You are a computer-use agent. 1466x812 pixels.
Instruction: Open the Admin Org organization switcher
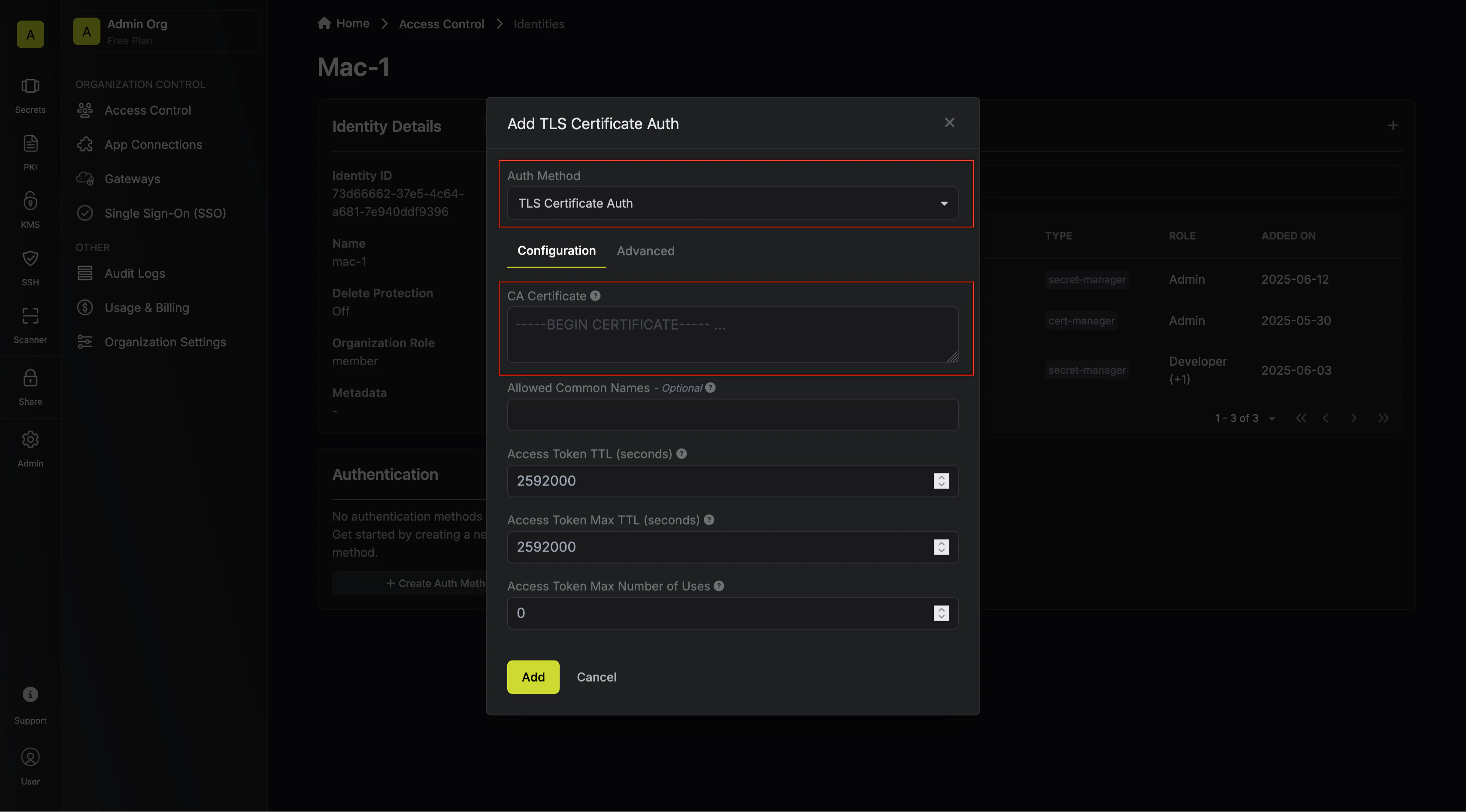164,32
